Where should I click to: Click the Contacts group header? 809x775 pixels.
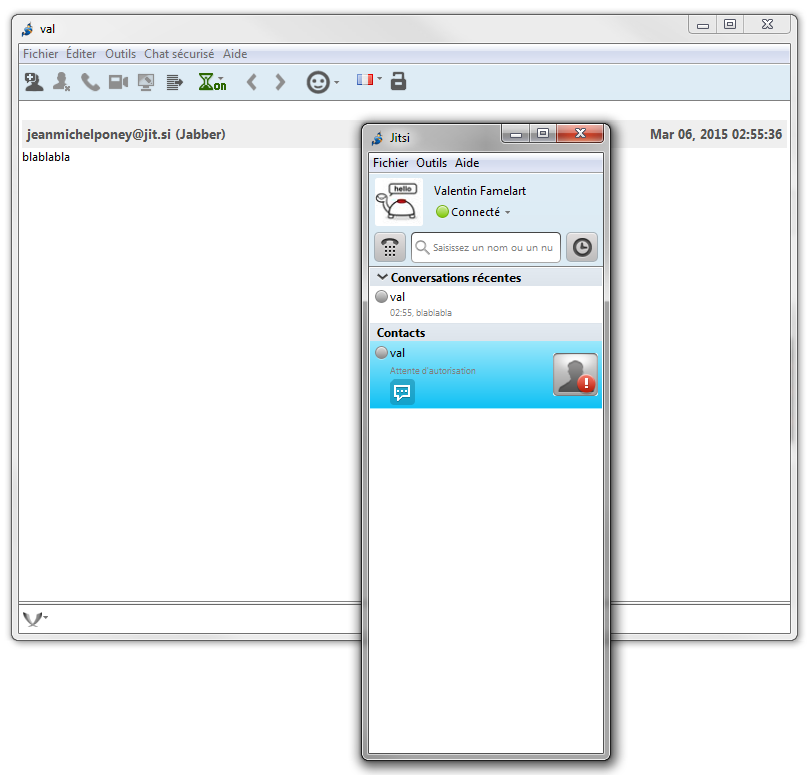[486, 333]
